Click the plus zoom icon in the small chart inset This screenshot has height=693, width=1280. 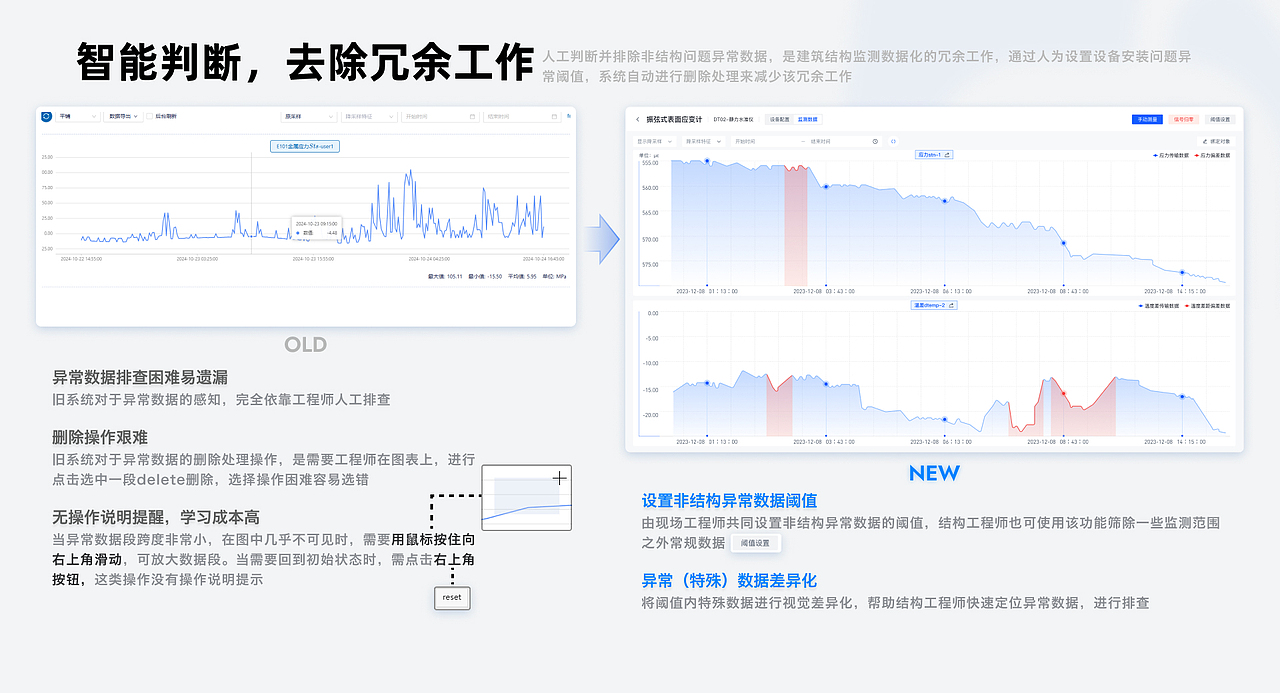pyautogui.click(x=558, y=479)
